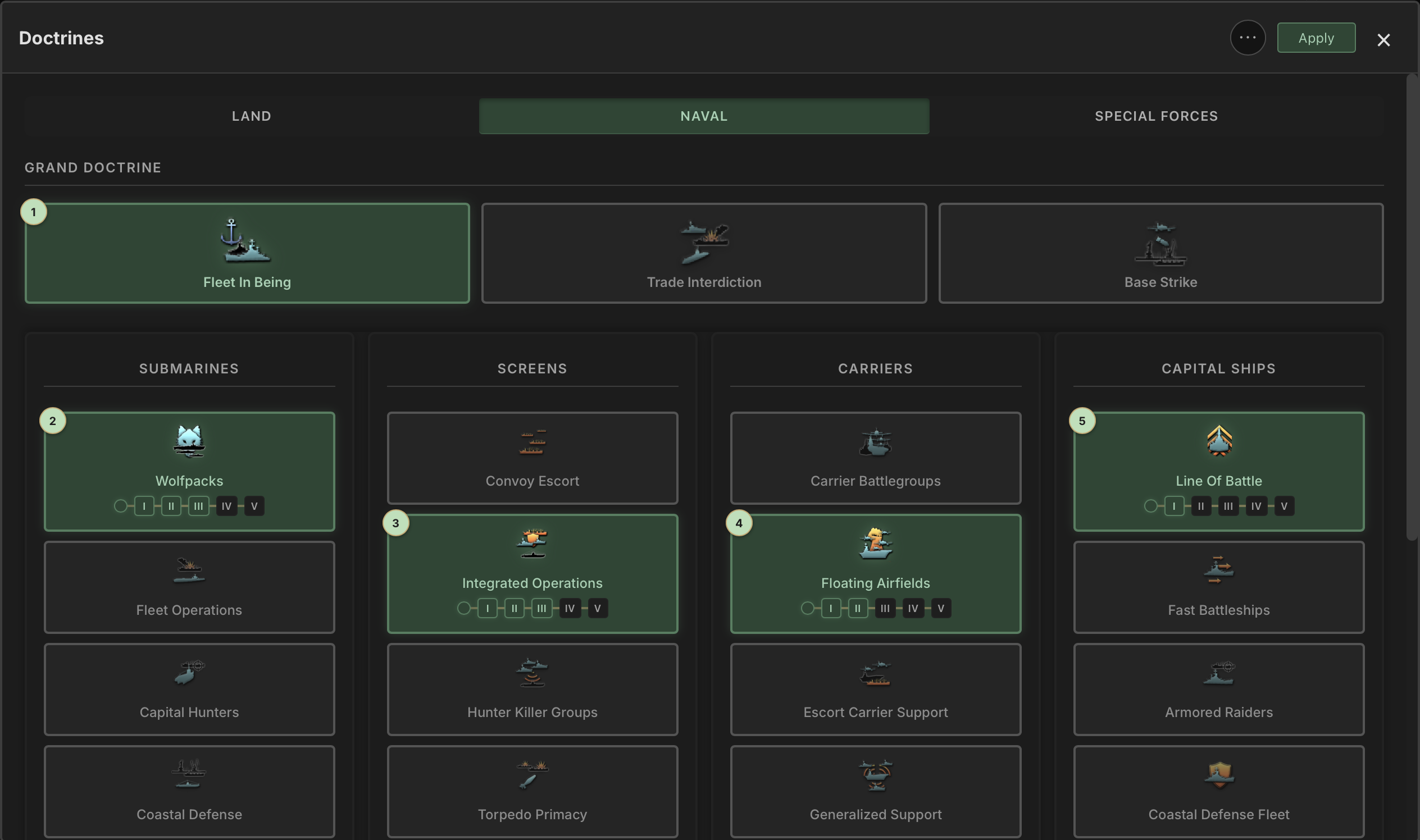Image resolution: width=1420 pixels, height=840 pixels.
Task: Select Wolfpacks level I
Action: click(x=144, y=506)
